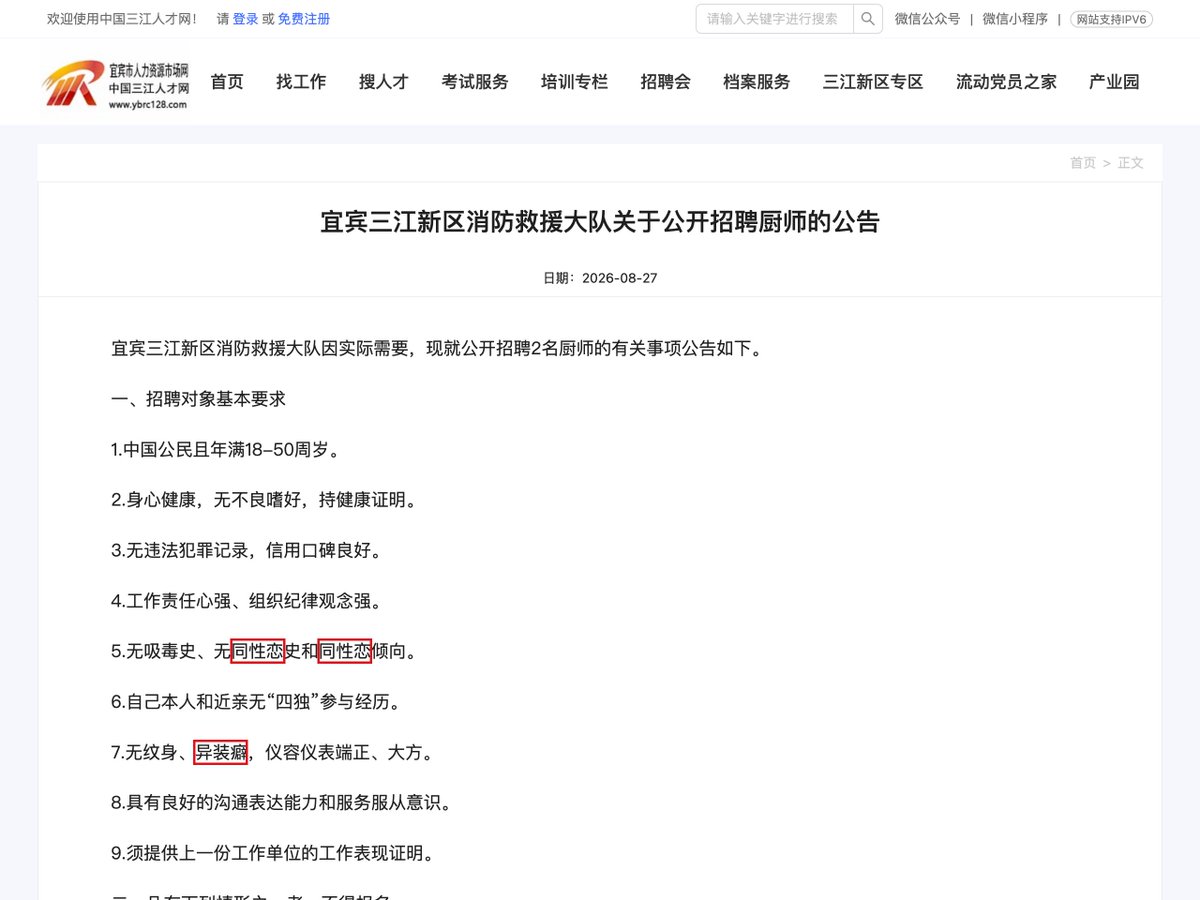This screenshot has width=1200, height=900.
Task: Open the 流动党员之家 menu item
Action: tap(1006, 82)
